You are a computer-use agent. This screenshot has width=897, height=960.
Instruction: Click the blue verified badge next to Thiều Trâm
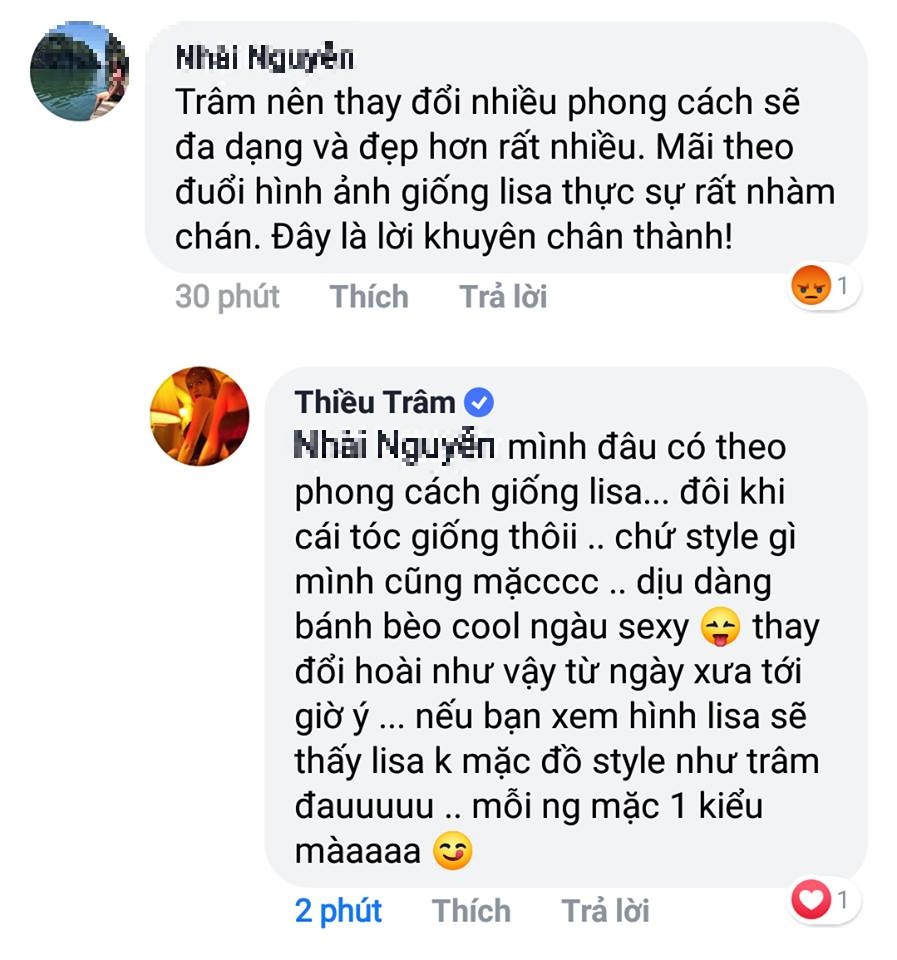[477, 402]
